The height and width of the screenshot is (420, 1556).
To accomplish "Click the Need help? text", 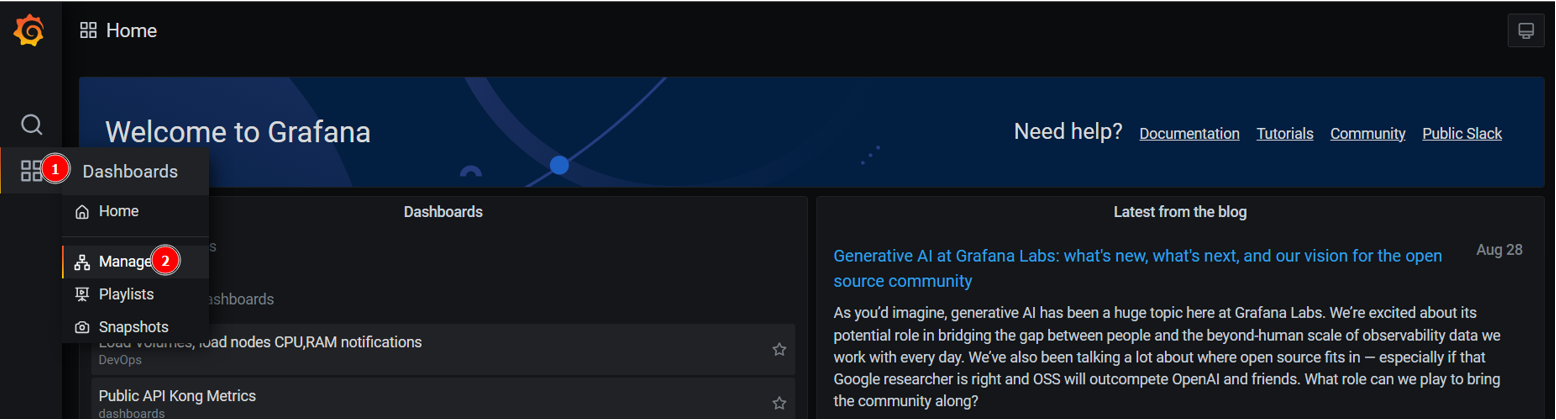I will pyautogui.click(x=1068, y=132).
